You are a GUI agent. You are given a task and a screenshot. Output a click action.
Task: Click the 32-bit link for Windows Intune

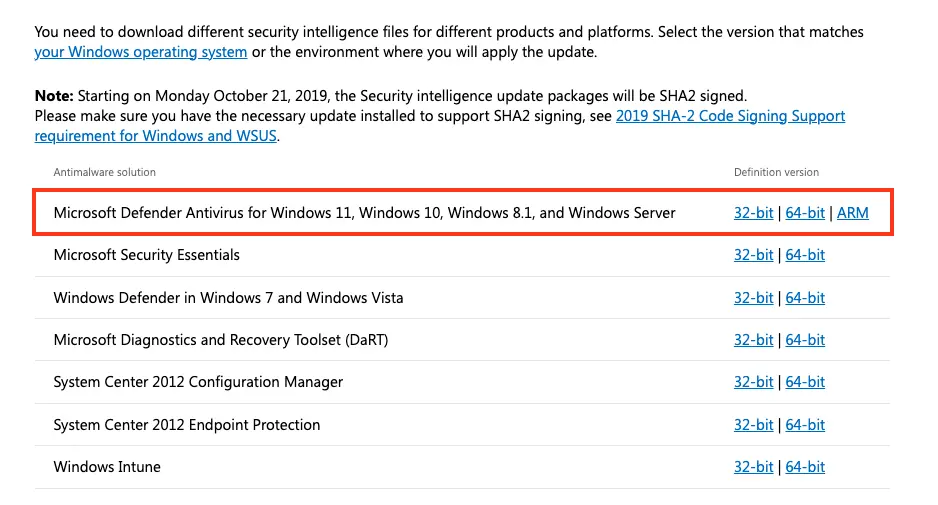[753, 467]
